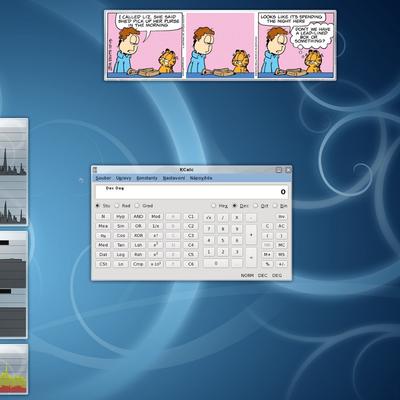Image resolution: width=400 pixels, height=400 pixels.
Task: Click digit 1 on the keypad
Action: pyautogui.click(x=209, y=252)
